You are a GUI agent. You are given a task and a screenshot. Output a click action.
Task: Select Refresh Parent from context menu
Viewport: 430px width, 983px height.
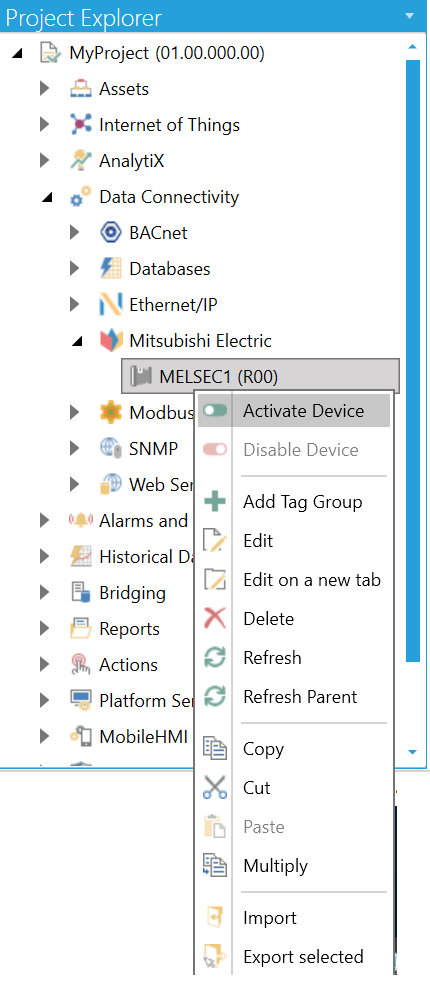(x=300, y=697)
